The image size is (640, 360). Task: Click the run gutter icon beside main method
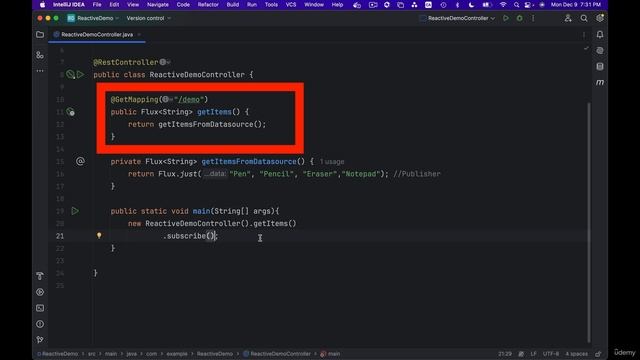[75, 211]
